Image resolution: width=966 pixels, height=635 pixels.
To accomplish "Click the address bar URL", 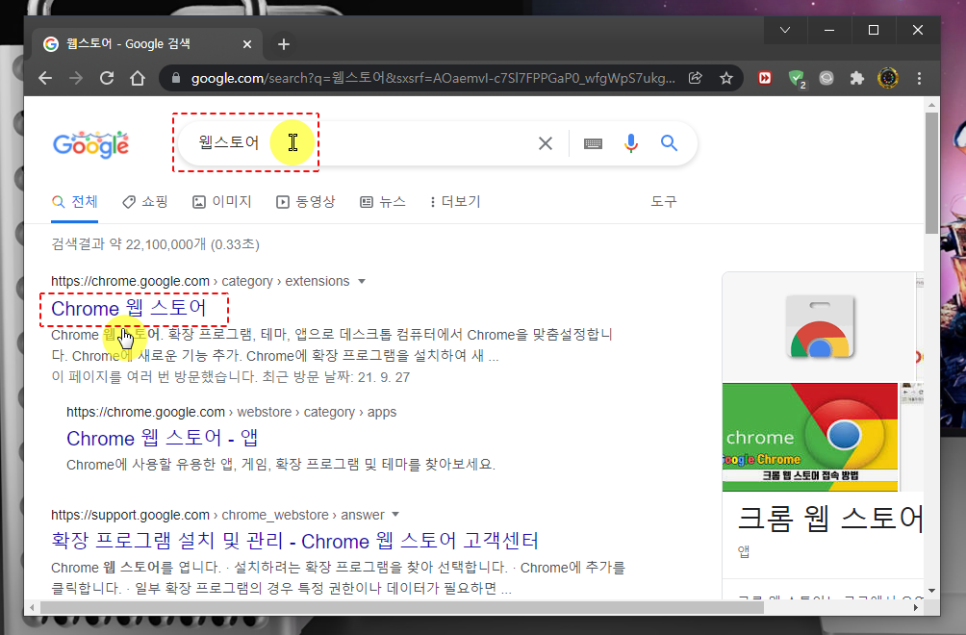I will point(433,78).
